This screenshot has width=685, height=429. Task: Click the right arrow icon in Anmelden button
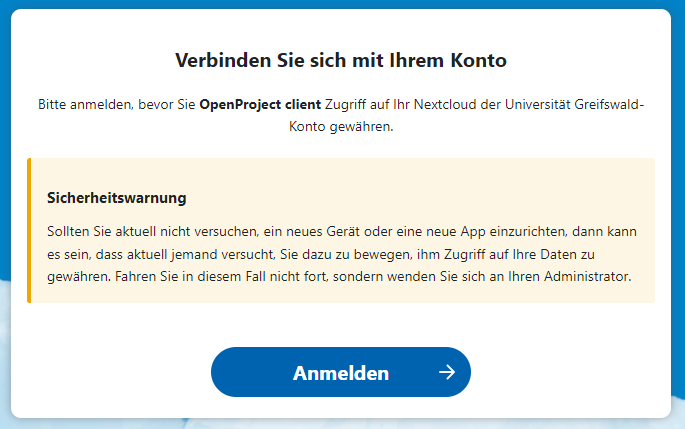pyautogui.click(x=446, y=373)
